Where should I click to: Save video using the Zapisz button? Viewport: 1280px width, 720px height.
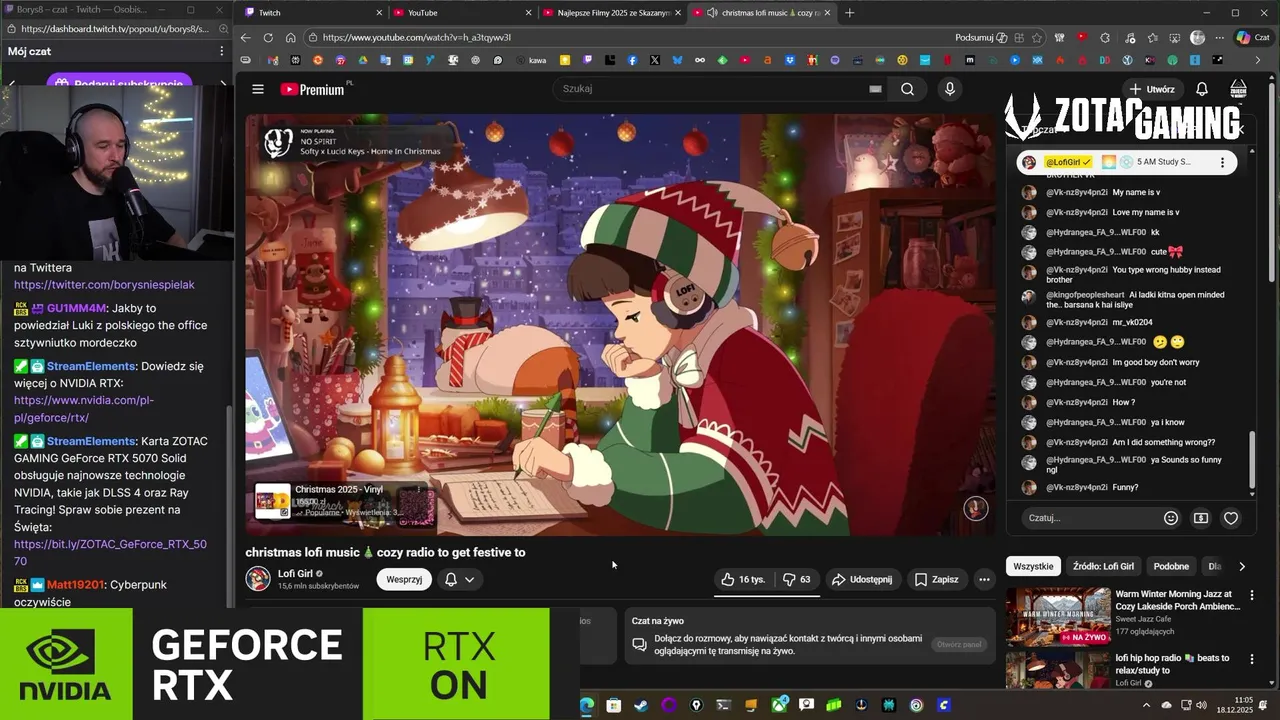[x=936, y=579]
